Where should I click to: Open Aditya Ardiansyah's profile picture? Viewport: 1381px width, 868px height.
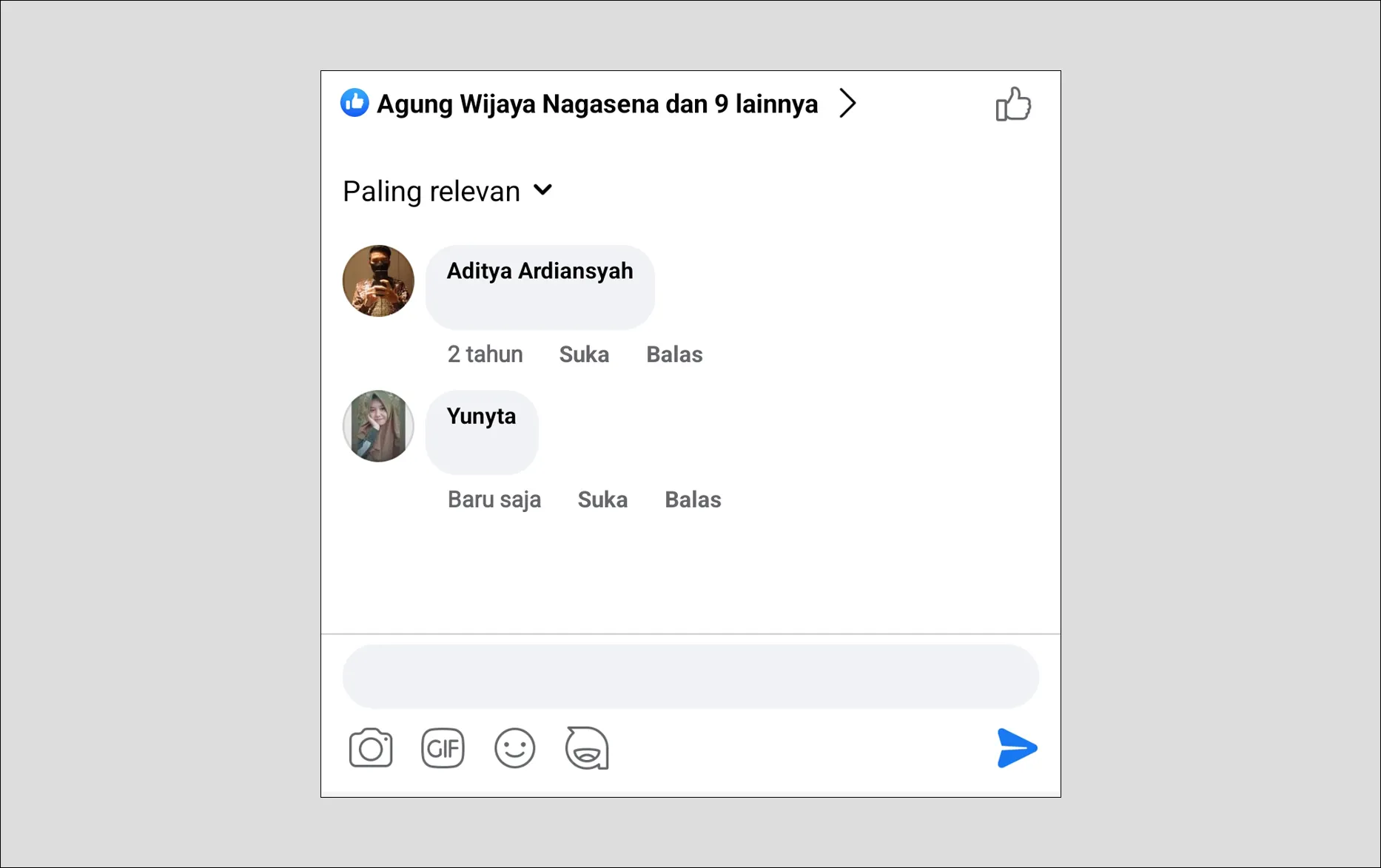(378, 282)
